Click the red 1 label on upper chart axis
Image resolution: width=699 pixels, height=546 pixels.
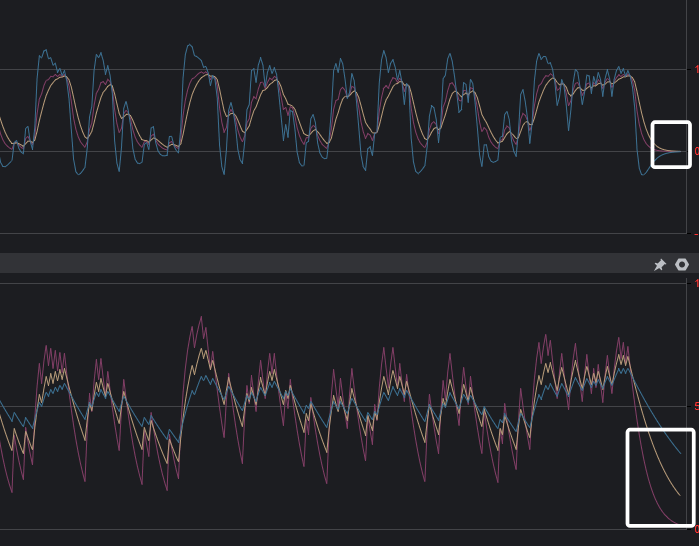(x=696, y=69)
